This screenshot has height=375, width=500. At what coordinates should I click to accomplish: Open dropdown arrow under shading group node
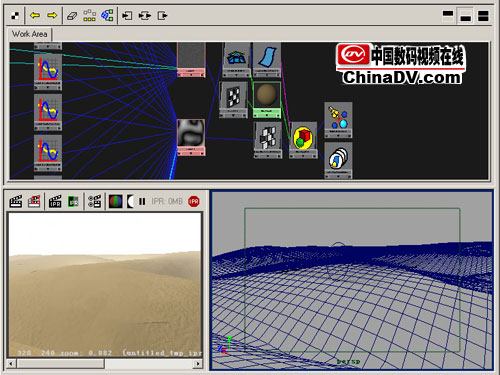303,156
